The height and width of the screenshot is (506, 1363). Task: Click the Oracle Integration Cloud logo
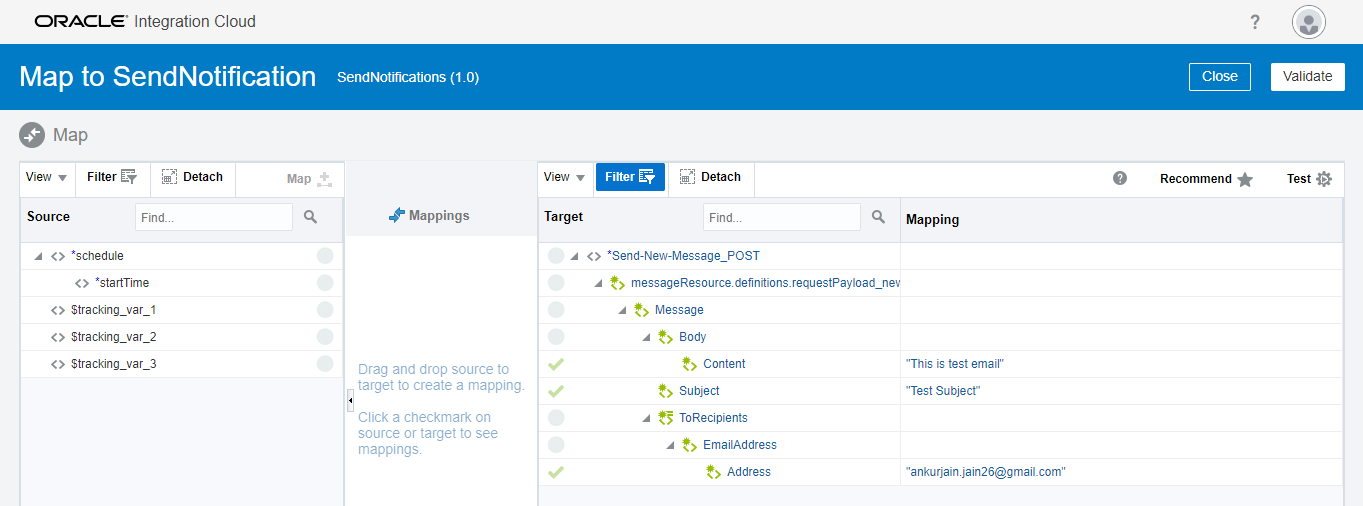pyautogui.click(x=145, y=21)
